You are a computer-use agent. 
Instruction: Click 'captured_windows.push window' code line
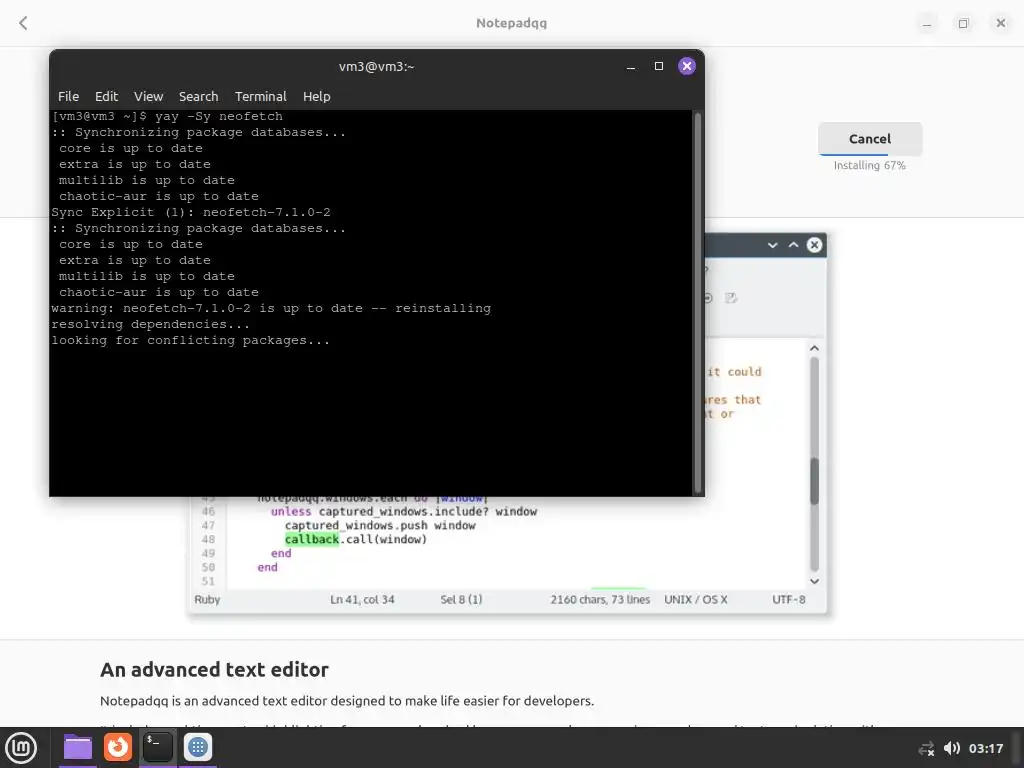[380, 525]
